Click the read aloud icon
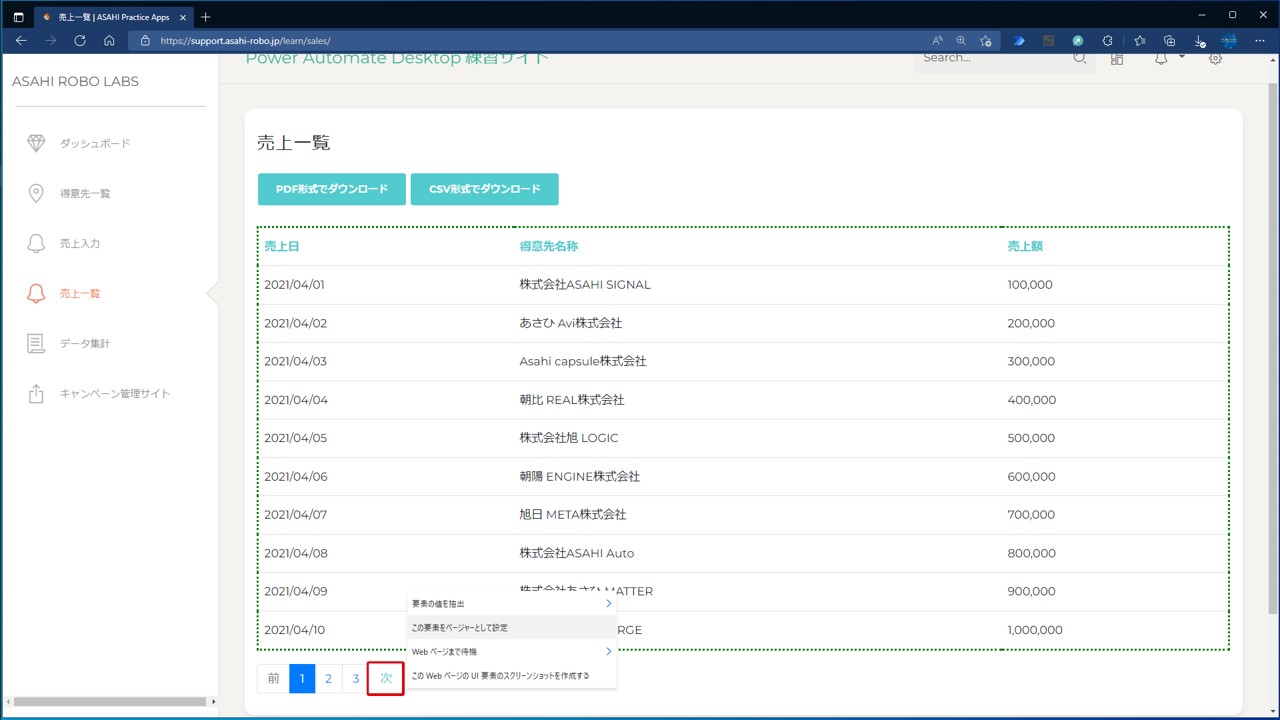1280x720 pixels. tap(937, 41)
